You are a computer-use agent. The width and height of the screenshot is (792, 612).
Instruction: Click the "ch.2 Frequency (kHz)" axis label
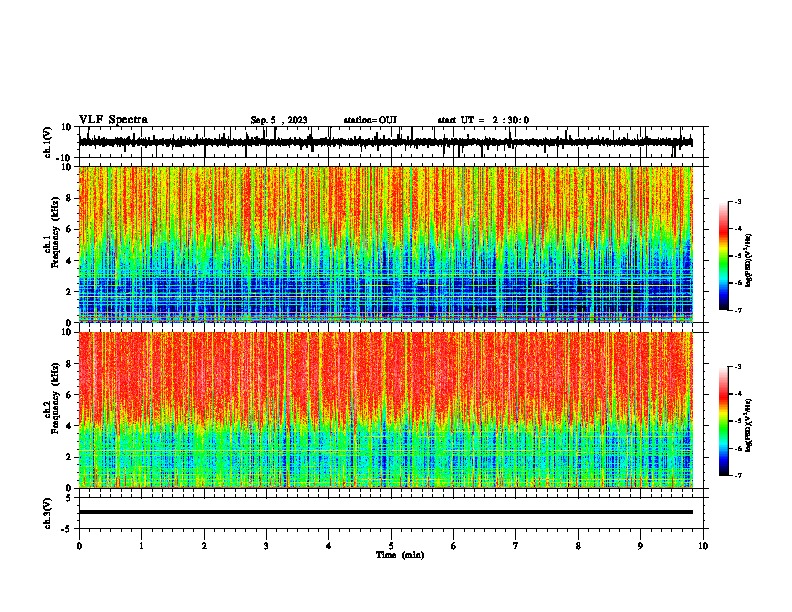52,398
